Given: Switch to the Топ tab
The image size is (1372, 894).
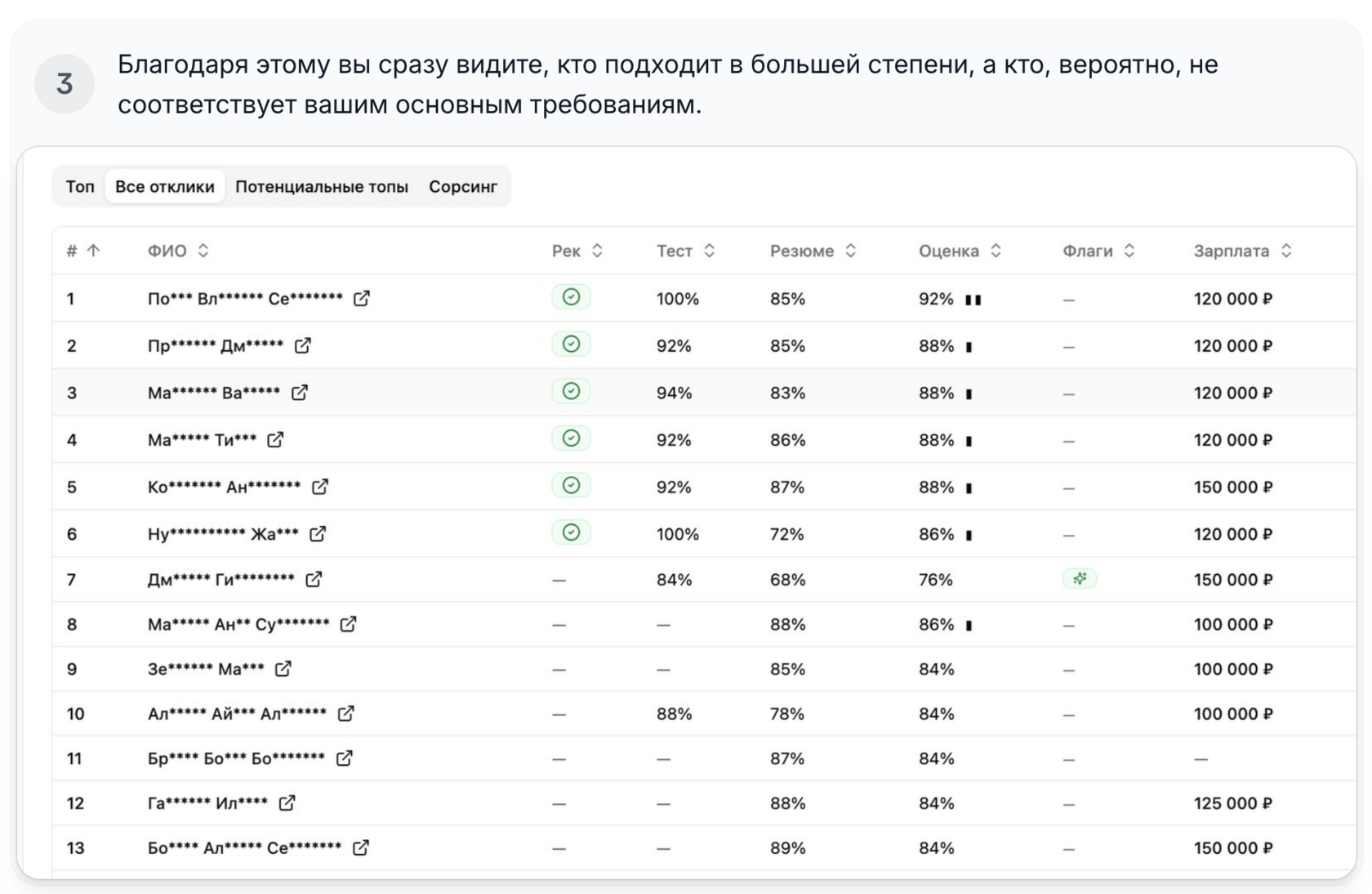Looking at the screenshot, I should 80,187.
